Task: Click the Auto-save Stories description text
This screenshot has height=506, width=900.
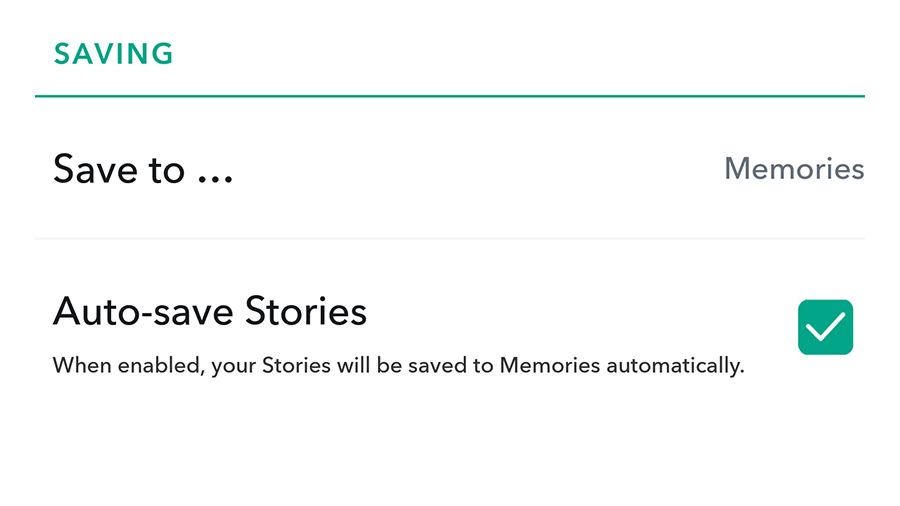Action: (x=398, y=365)
